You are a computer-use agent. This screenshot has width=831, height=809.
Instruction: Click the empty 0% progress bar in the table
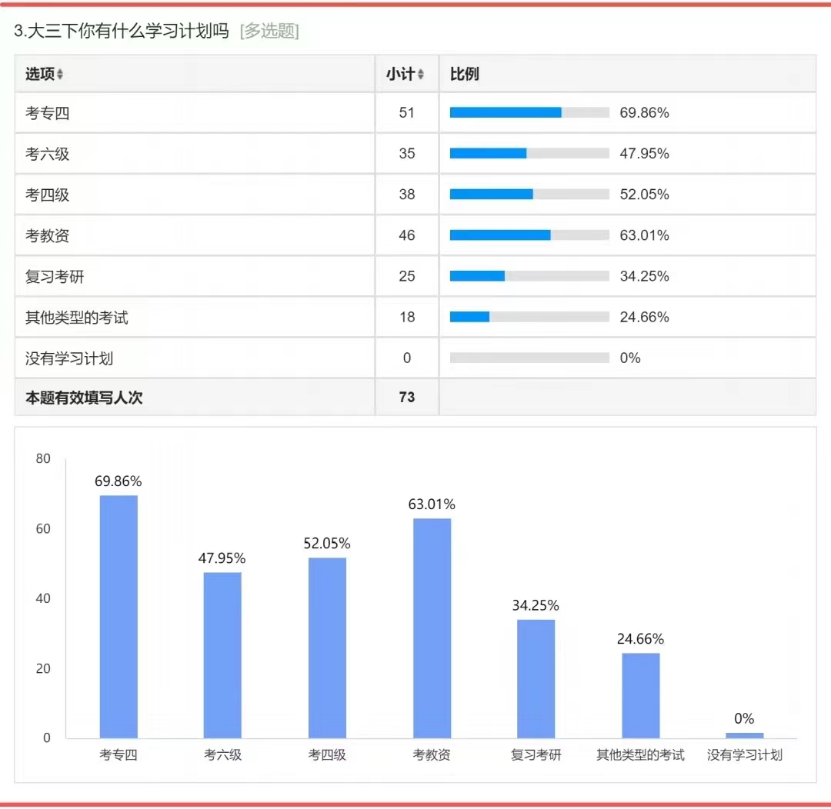529,358
